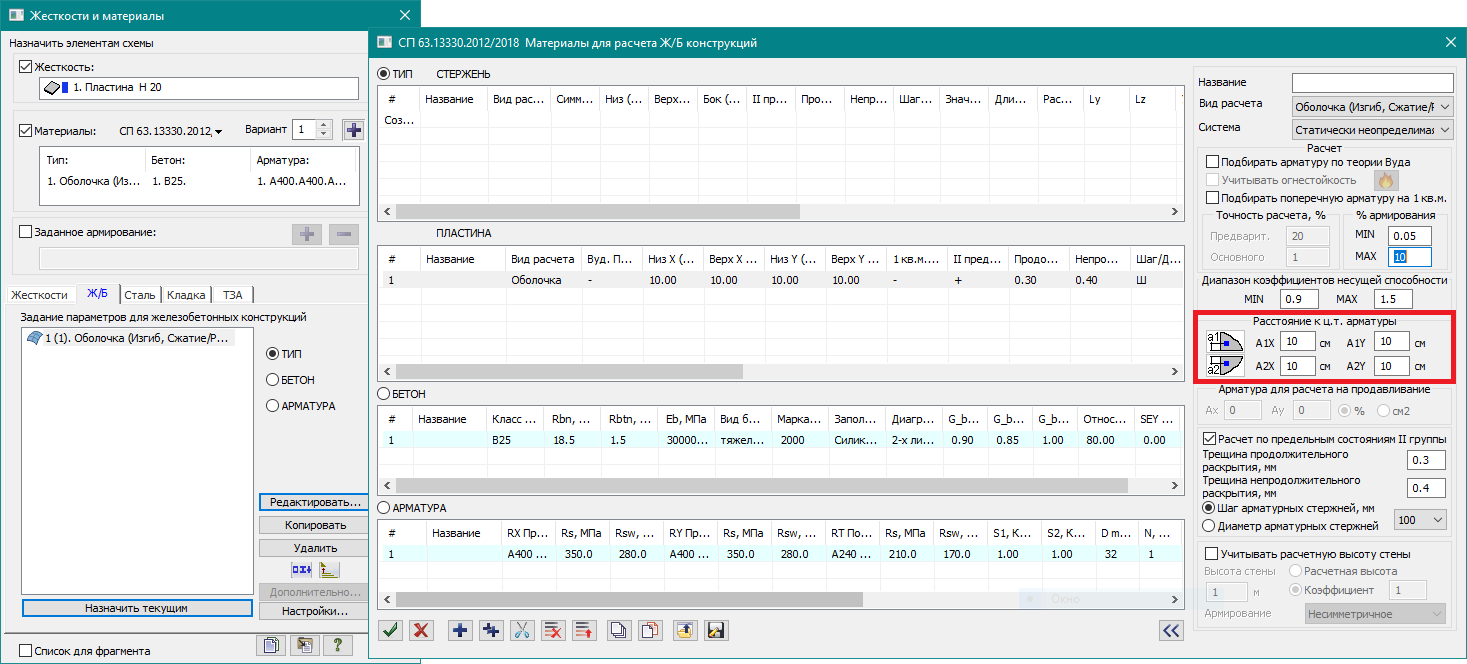Select the БЕТОН radio button above the concrete table
Viewport: 1467px width, 664px height.
pyautogui.click(x=383, y=394)
